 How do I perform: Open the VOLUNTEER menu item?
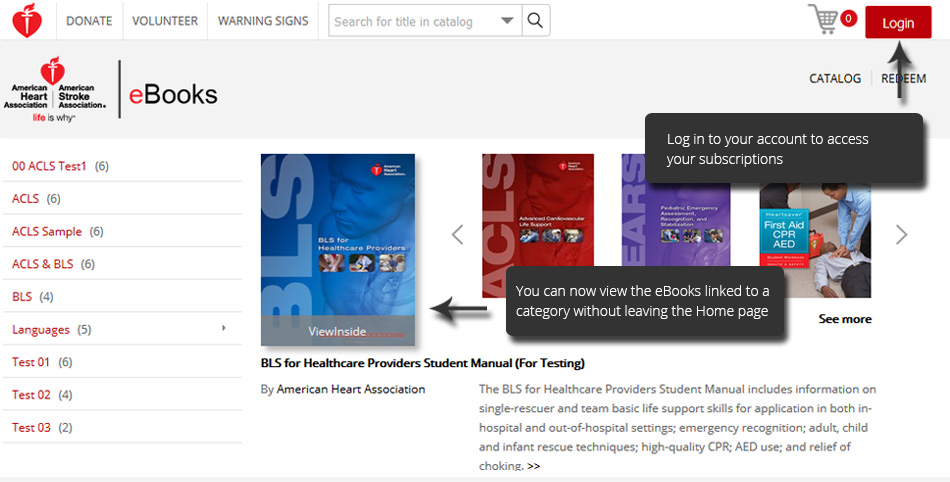click(165, 21)
